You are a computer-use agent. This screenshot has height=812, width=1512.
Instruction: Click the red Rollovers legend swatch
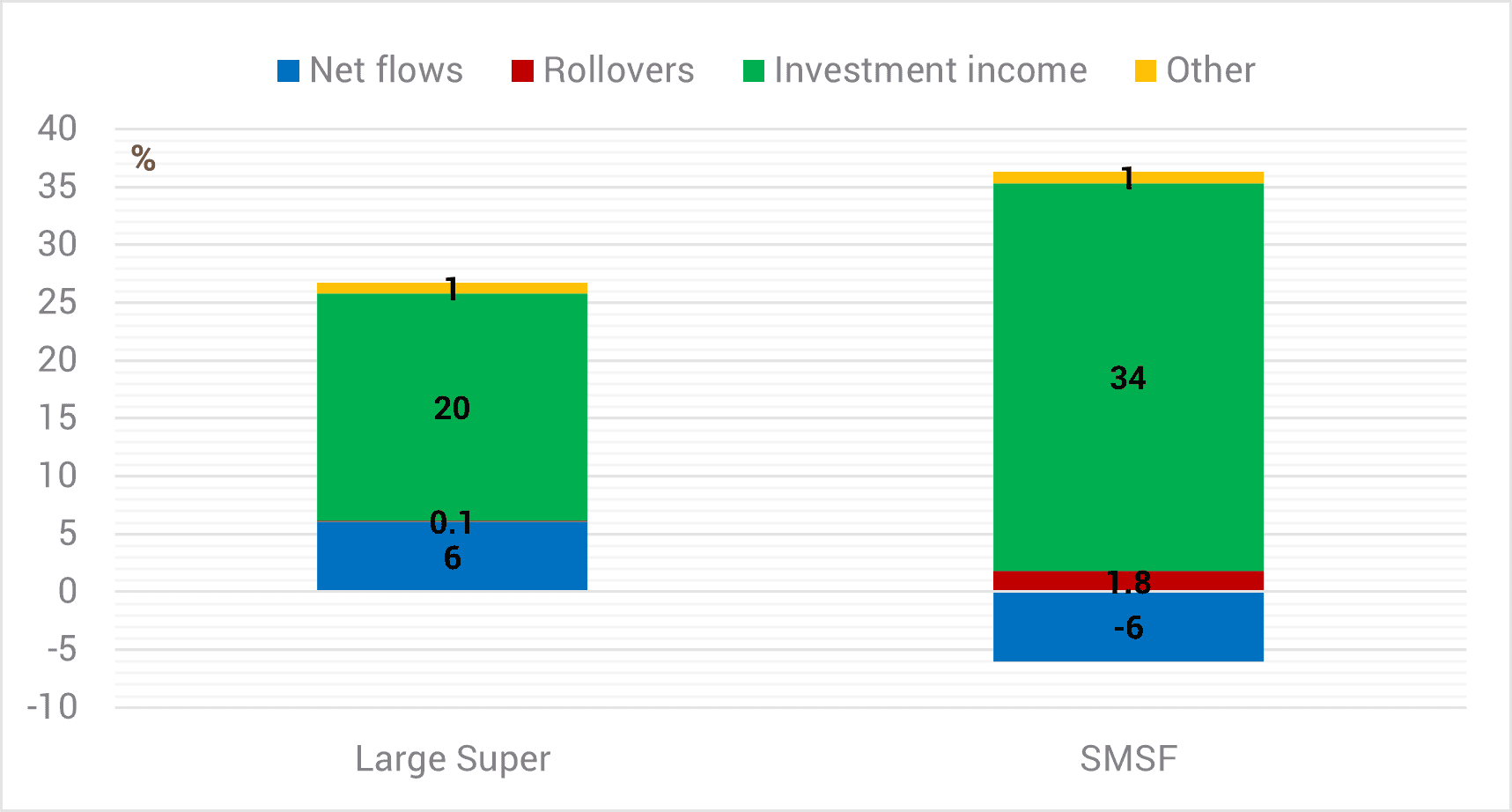click(522, 70)
